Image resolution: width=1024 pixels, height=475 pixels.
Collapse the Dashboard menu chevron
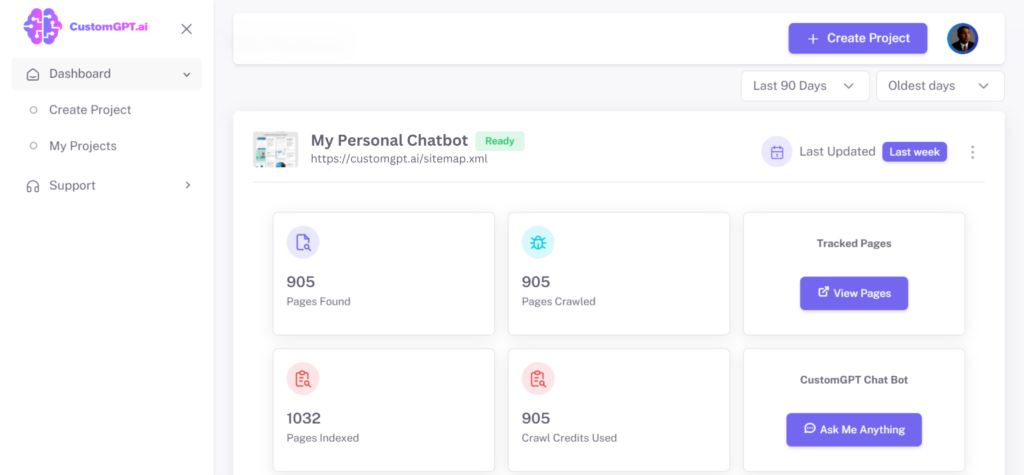tap(187, 74)
